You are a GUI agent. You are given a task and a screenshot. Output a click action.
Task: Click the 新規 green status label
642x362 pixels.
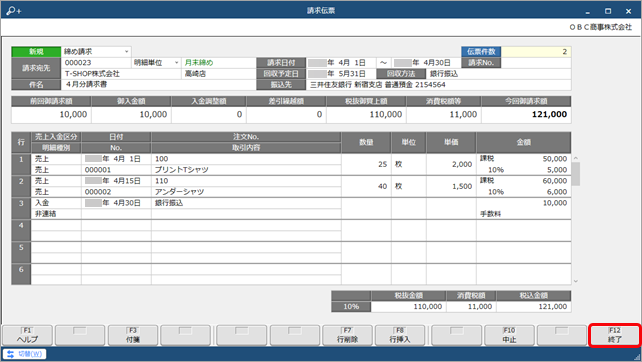click(36, 52)
